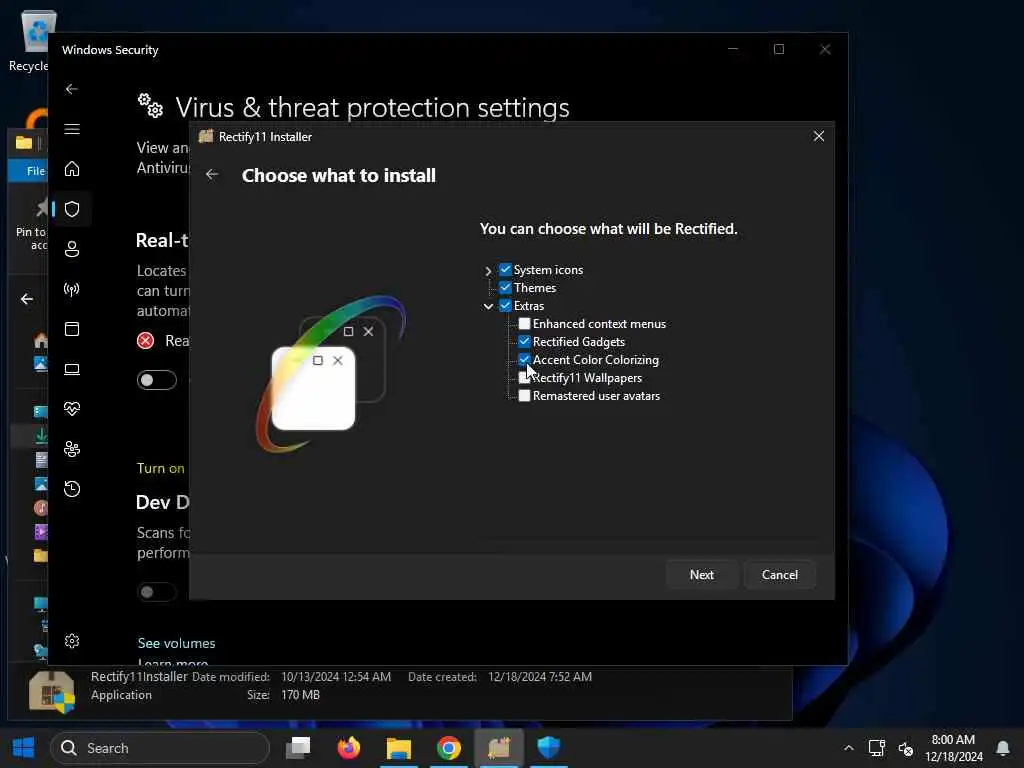Open Windows Security settings gear
The image size is (1024, 768).
click(x=72, y=641)
